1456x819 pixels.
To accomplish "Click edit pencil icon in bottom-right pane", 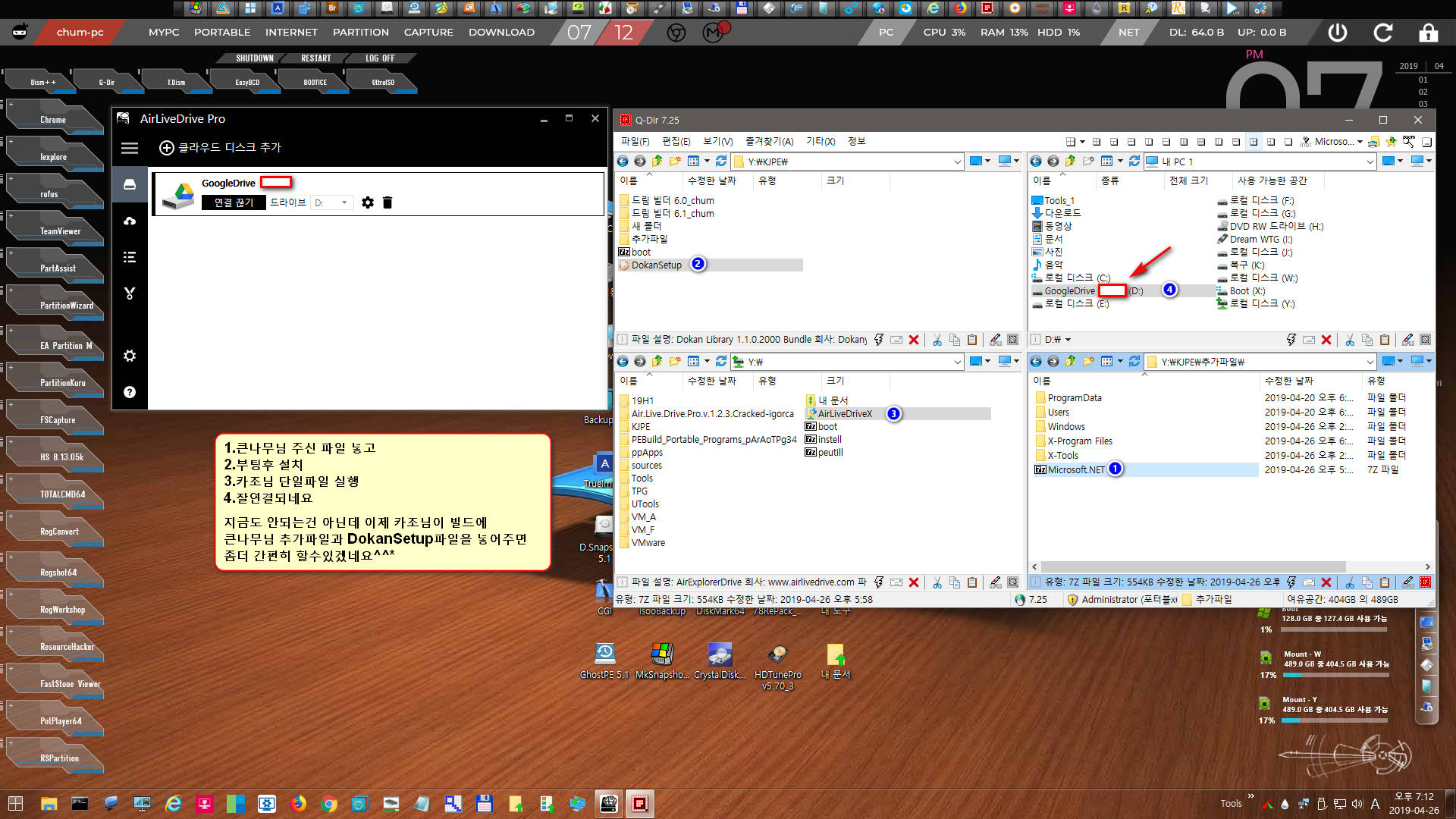I will (1407, 582).
